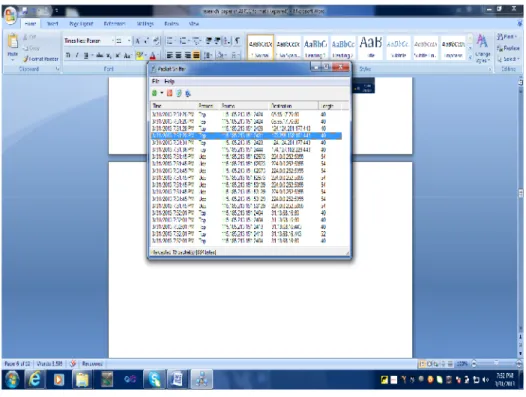This screenshot has width=526, height=397.
Task: Open Help menu in Packet Sniffer window
Action: (x=169, y=82)
